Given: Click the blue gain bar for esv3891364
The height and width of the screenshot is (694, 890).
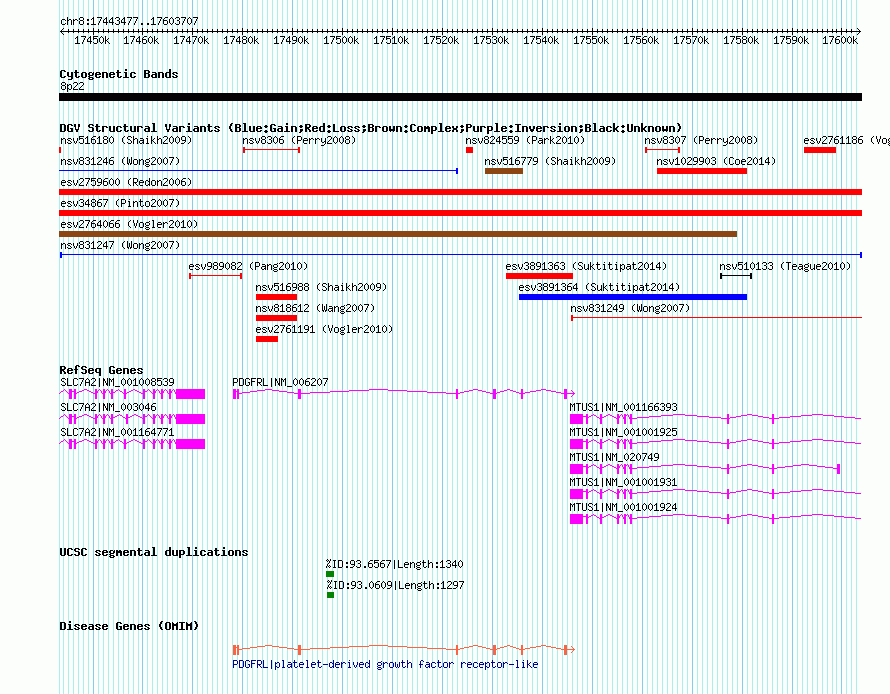Looking at the screenshot, I should point(632,297).
